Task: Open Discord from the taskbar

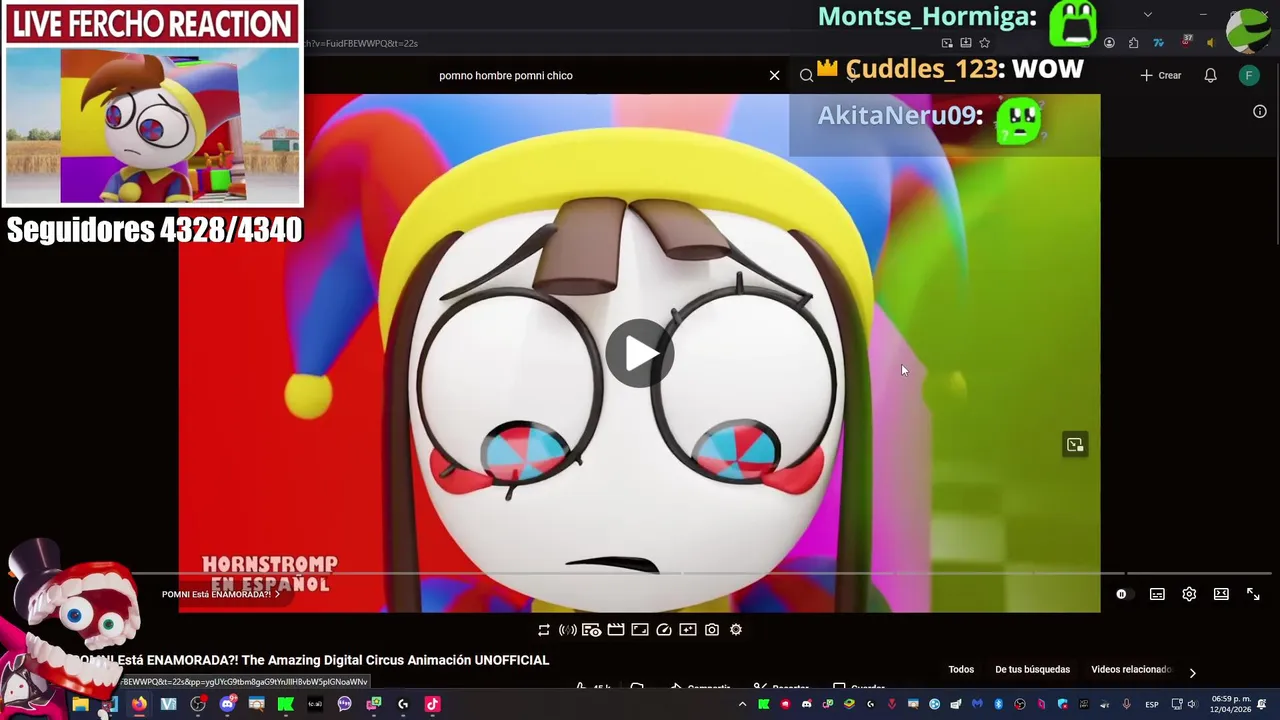Action: [x=227, y=705]
